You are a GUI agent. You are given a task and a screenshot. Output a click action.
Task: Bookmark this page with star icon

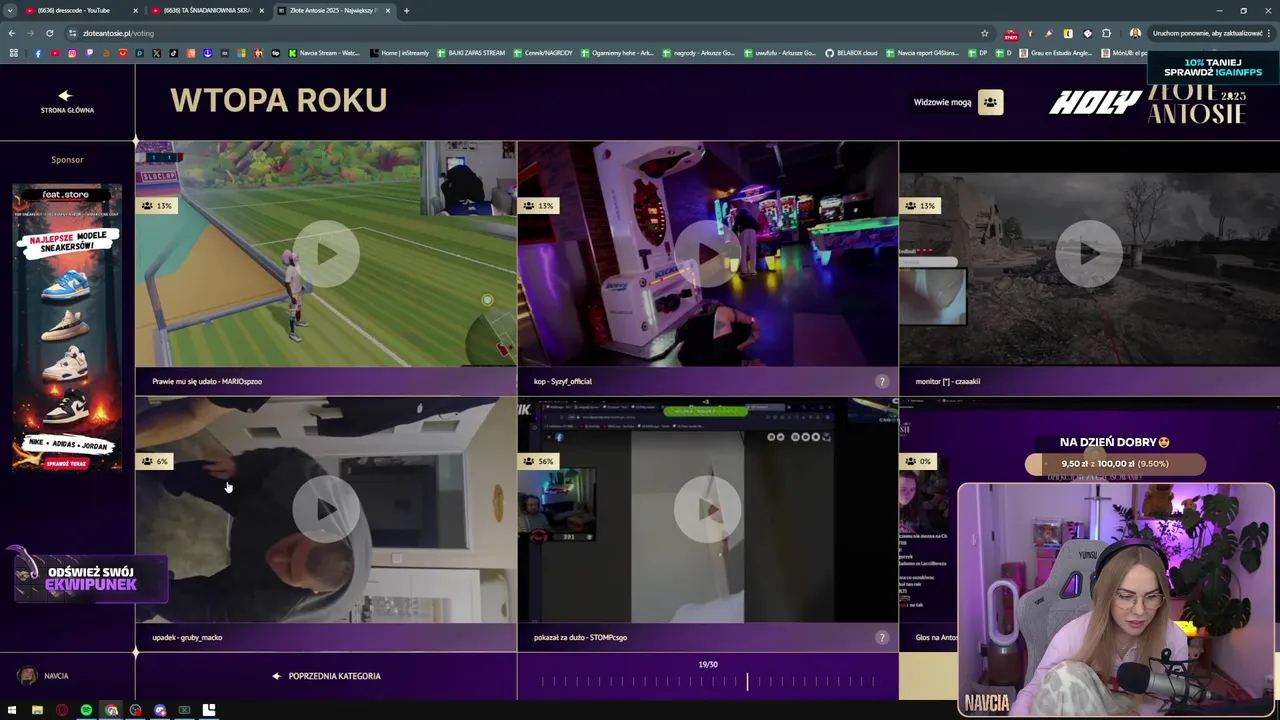point(984,33)
